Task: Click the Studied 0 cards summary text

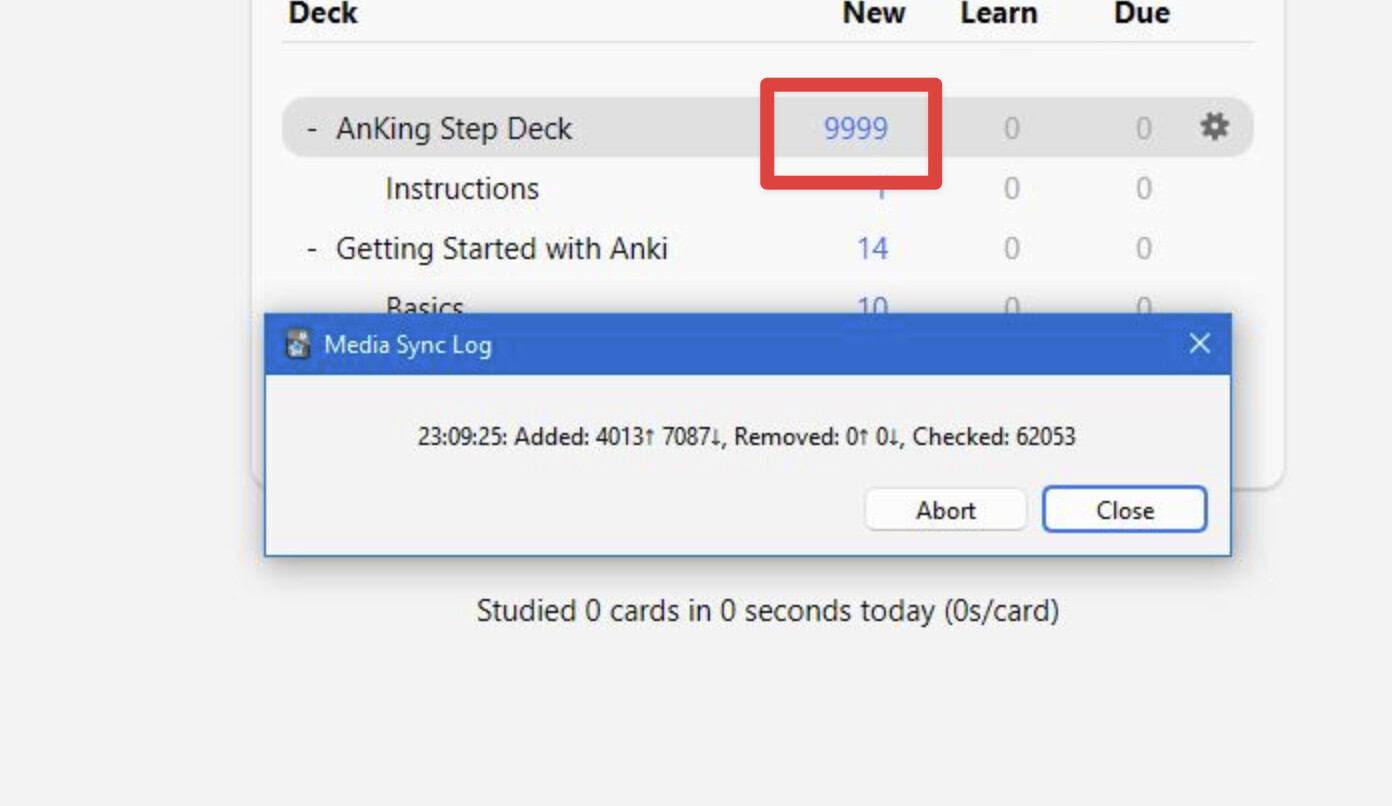Action: coord(767,610)
